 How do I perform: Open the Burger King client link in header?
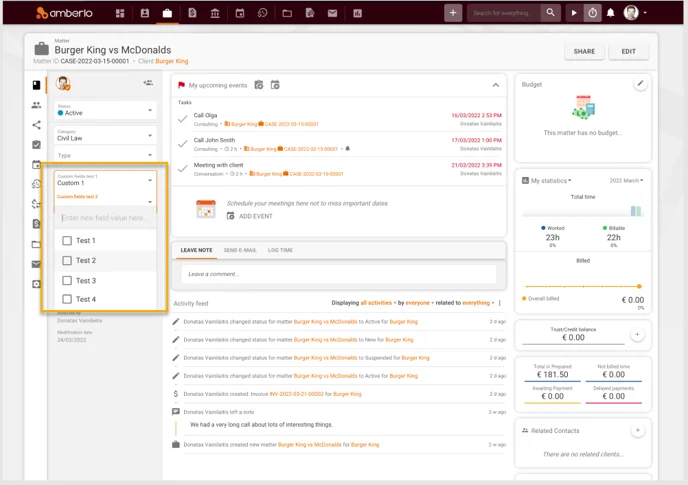click(172, 61)
